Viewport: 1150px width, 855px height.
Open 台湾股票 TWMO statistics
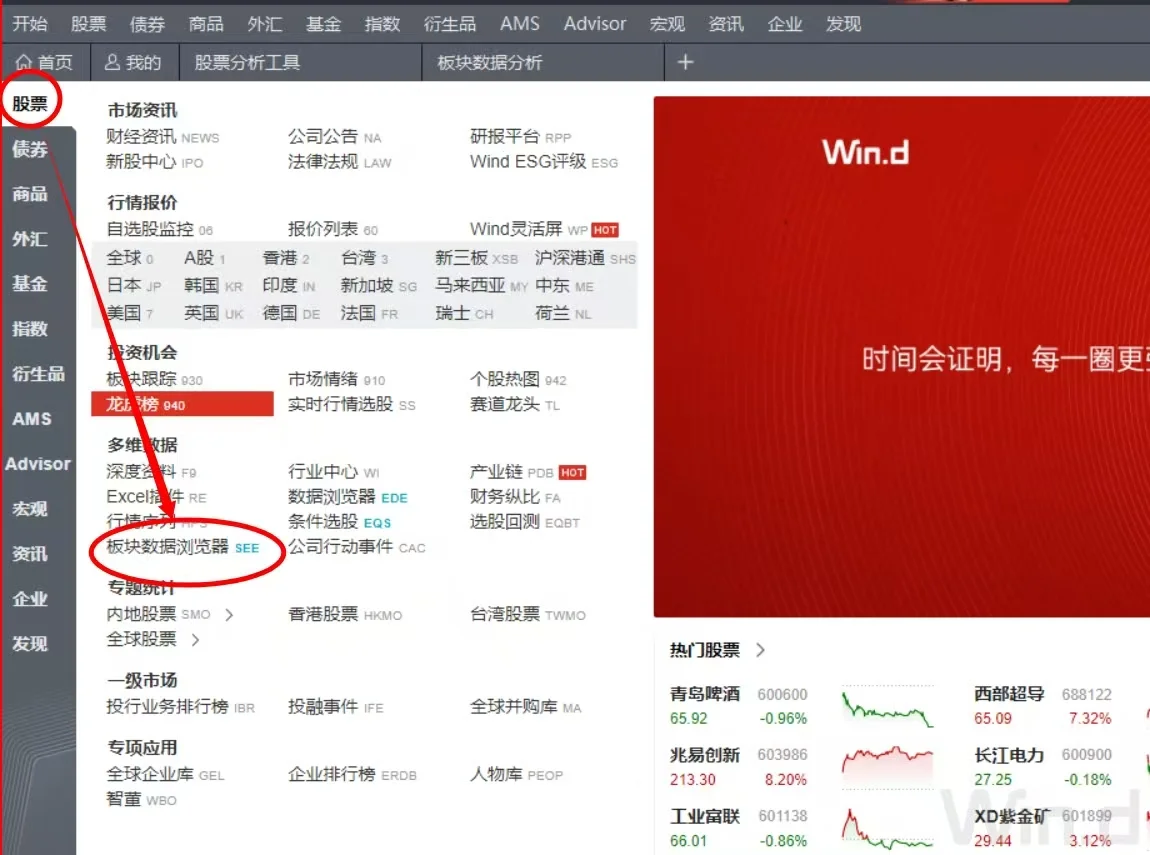coord(528,614)
